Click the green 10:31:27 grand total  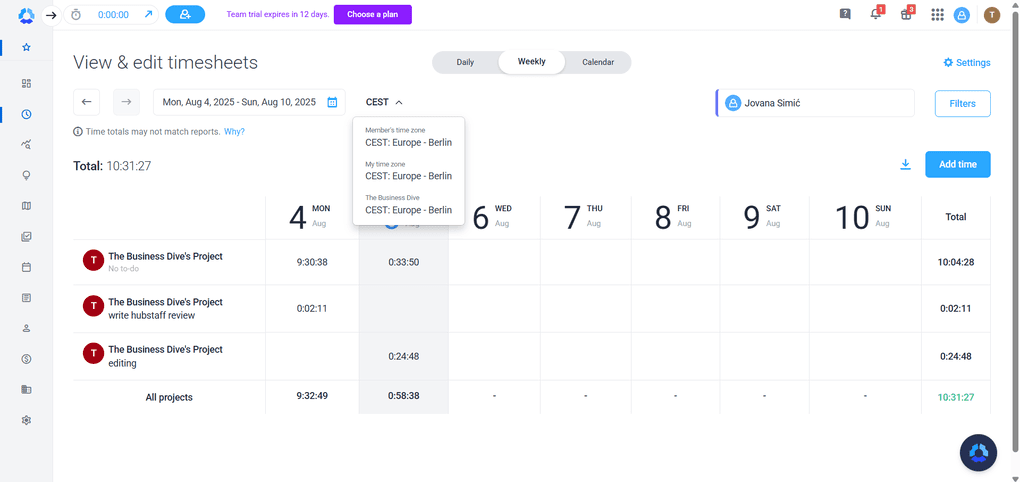point(956,397)
